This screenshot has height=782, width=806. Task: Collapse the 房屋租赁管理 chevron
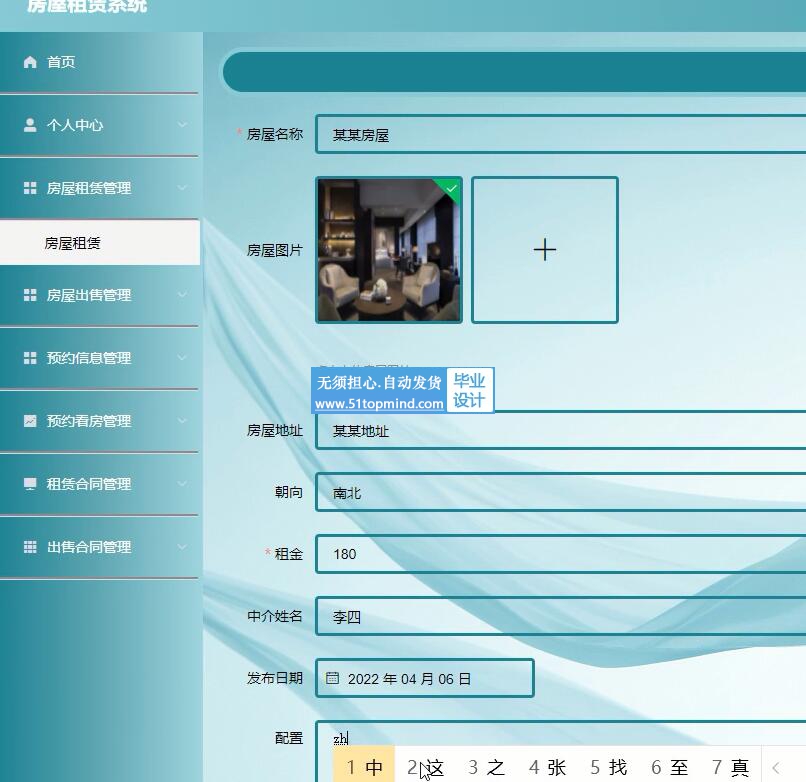[x=182, y=188]
